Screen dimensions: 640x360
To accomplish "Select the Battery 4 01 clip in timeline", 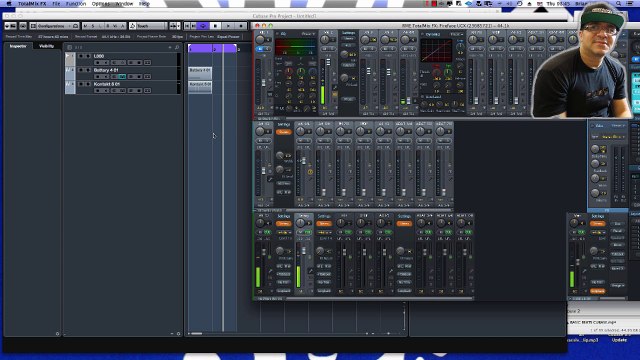I will (x=200, y=73).
